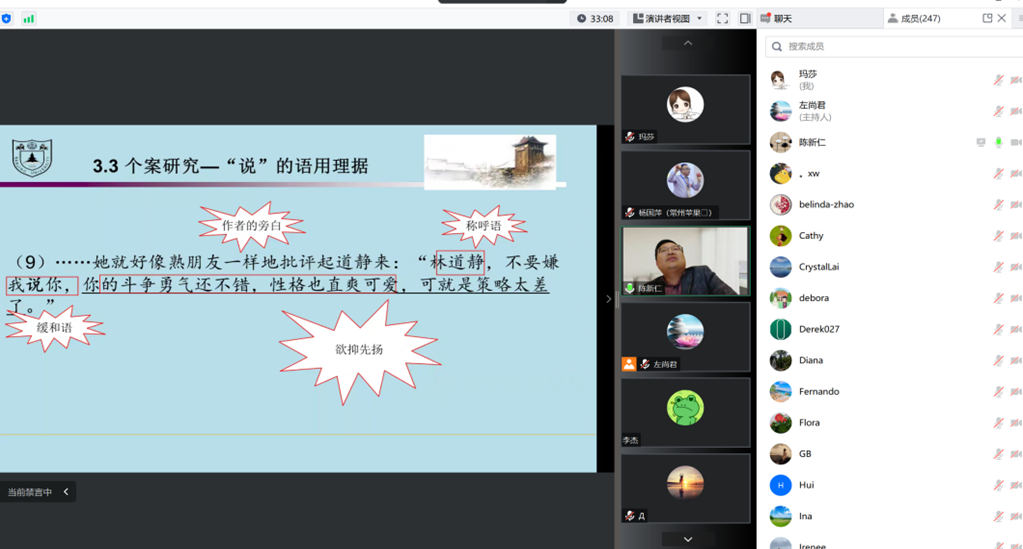Click the screen share icon next to 陈新仁

[981, 143]
